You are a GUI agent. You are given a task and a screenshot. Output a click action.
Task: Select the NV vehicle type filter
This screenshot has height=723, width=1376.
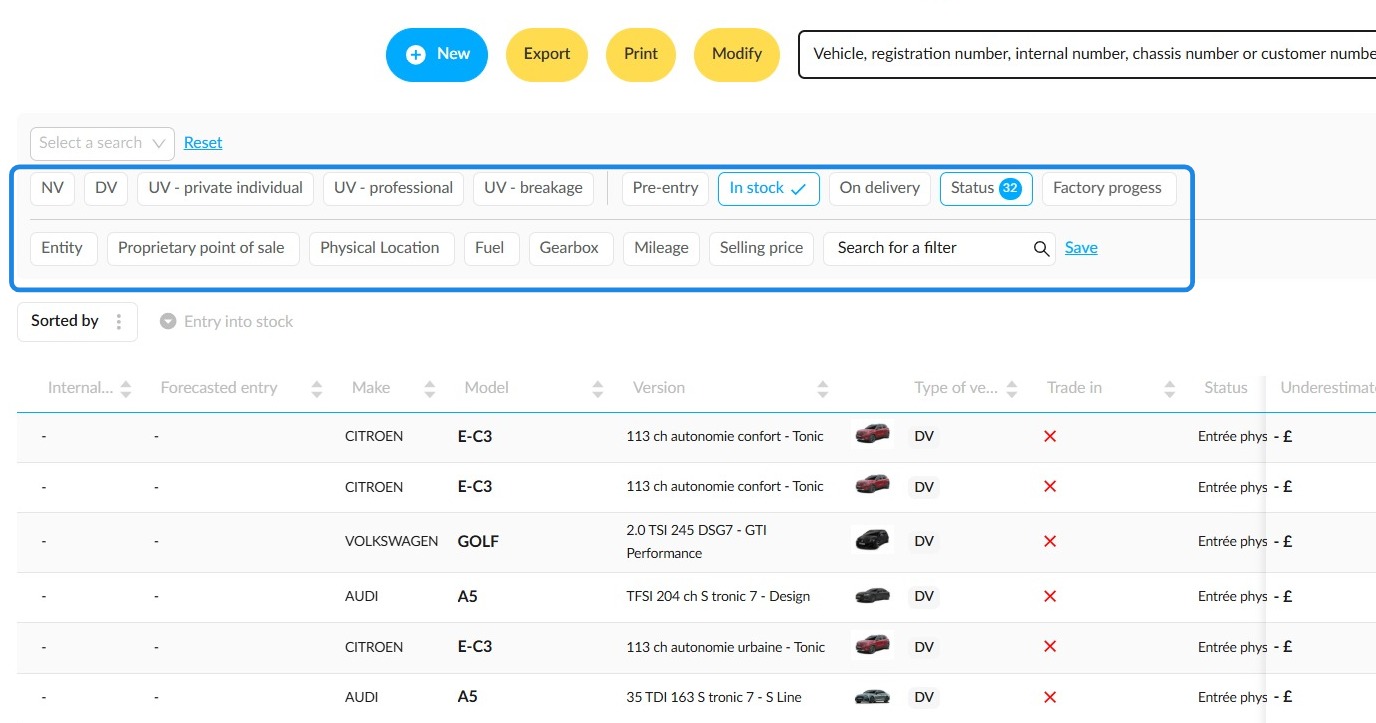pos(52,189)
